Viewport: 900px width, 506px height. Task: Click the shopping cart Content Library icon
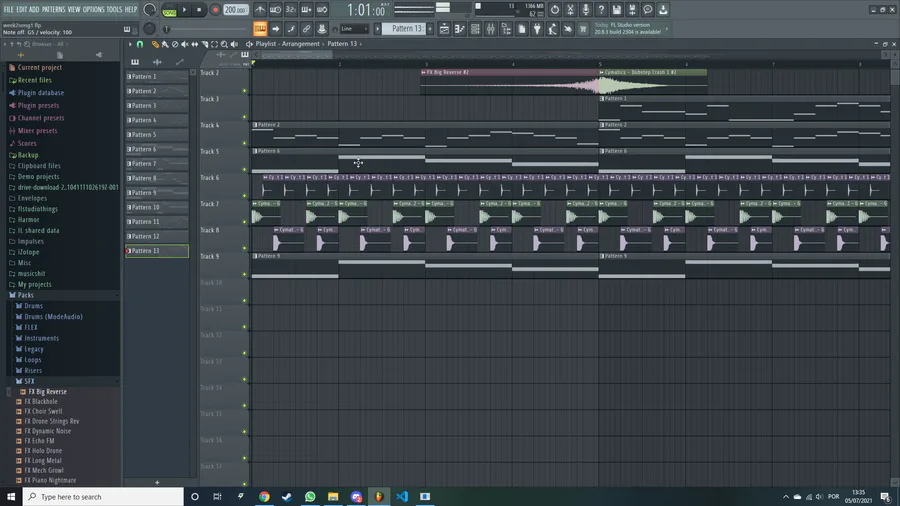(x=583, y=29)
